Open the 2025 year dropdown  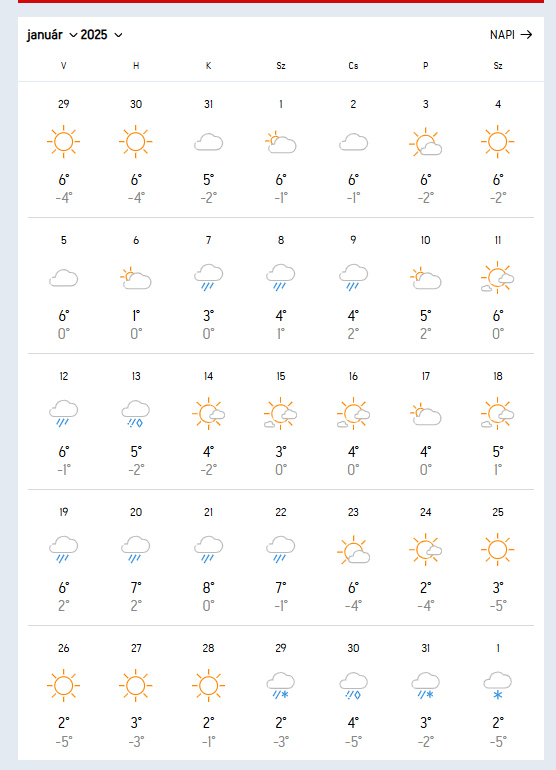click(x=101, y=35)
